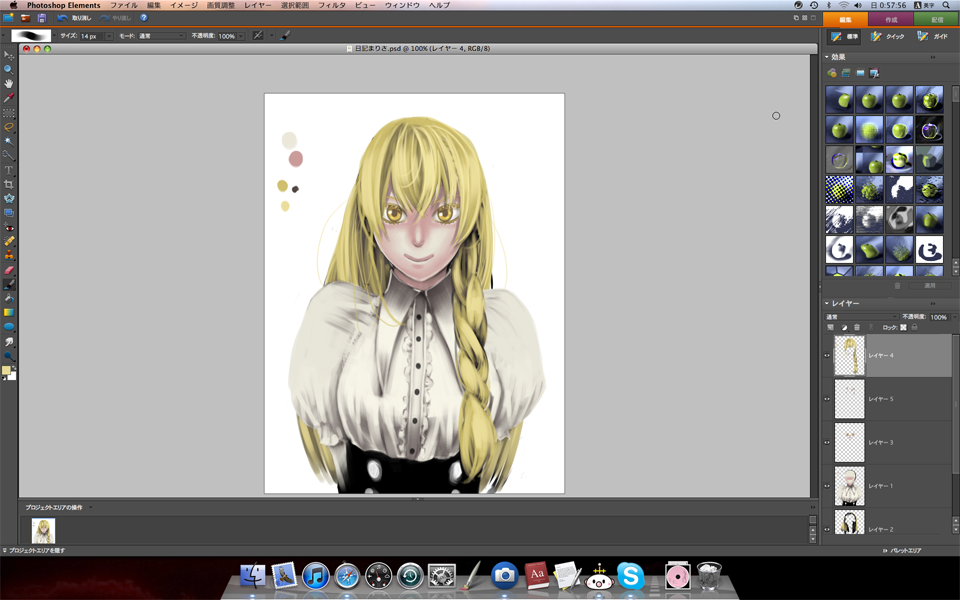Select the Red Eye Removal tool
Image resolution: width=960 pixels, height=600 pixels.
coord(9,227)
